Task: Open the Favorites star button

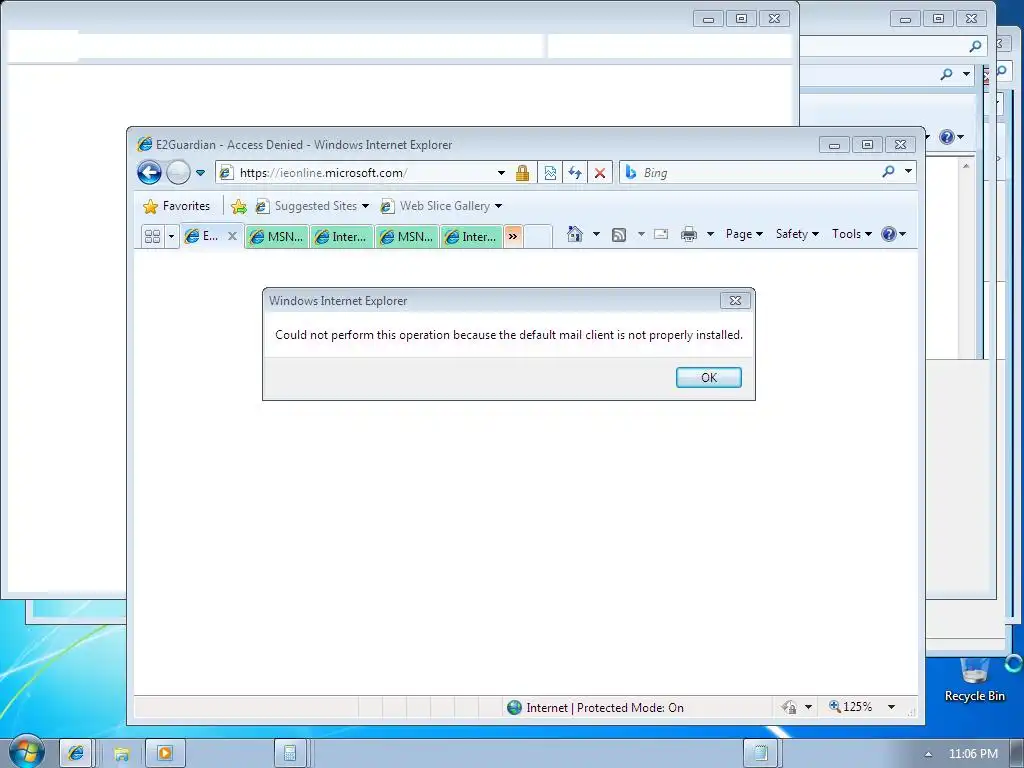Action: click(177, 206)
